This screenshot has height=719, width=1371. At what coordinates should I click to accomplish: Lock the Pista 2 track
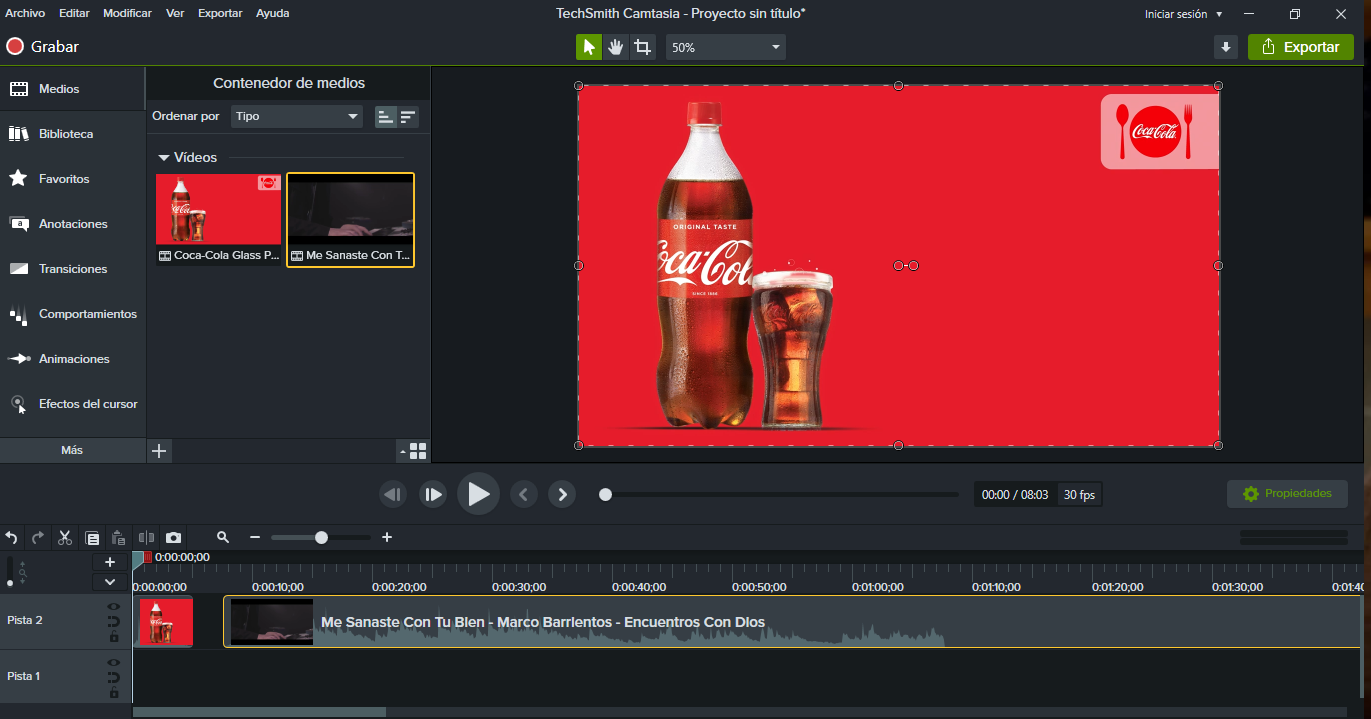tap(114, 637)
